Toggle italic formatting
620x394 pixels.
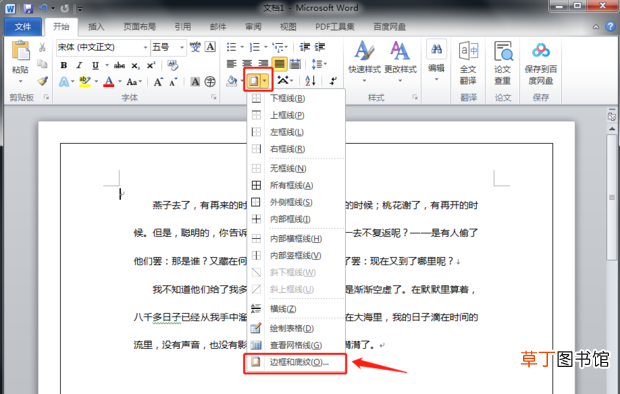click(x=79, y=65)
